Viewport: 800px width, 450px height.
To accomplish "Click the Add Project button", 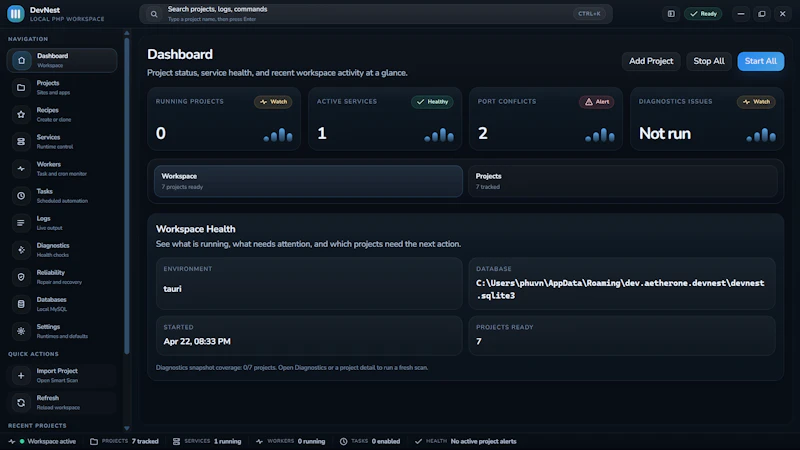I will coord(651,61).
